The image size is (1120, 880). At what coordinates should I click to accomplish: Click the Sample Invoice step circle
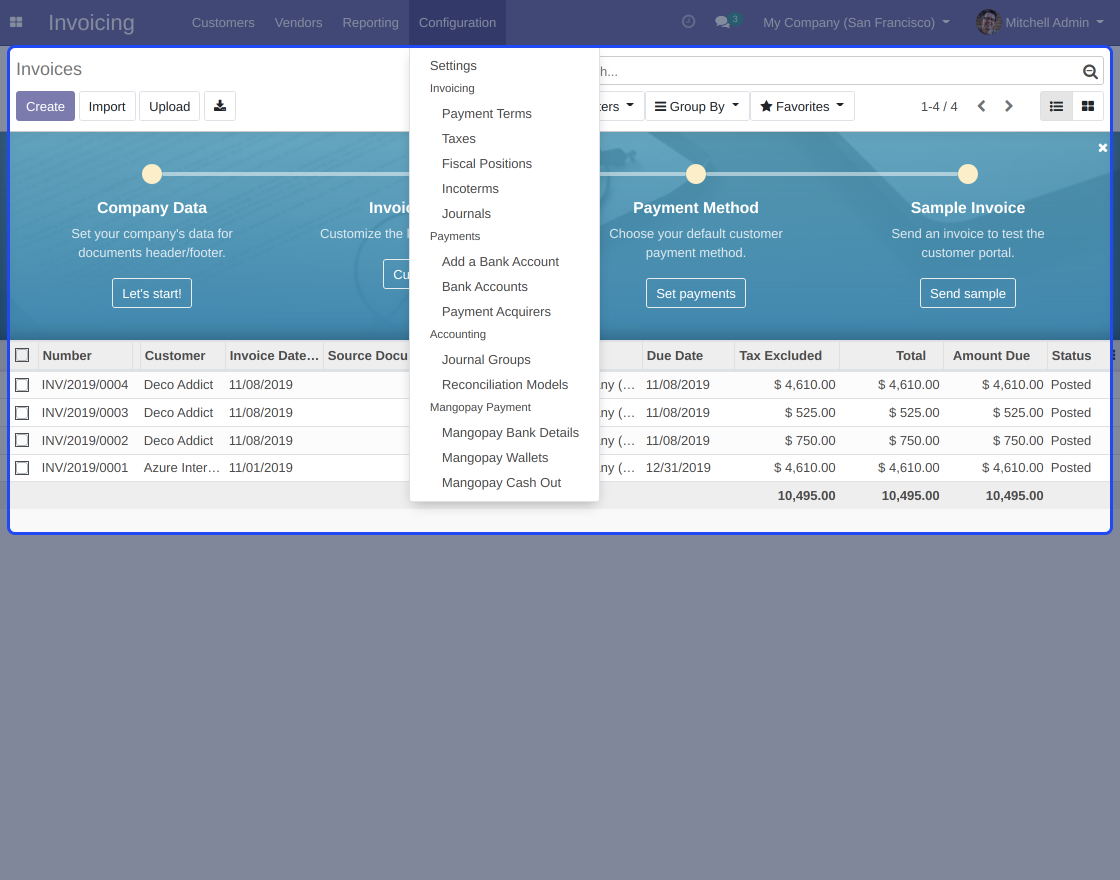click(x=968, y=174)
